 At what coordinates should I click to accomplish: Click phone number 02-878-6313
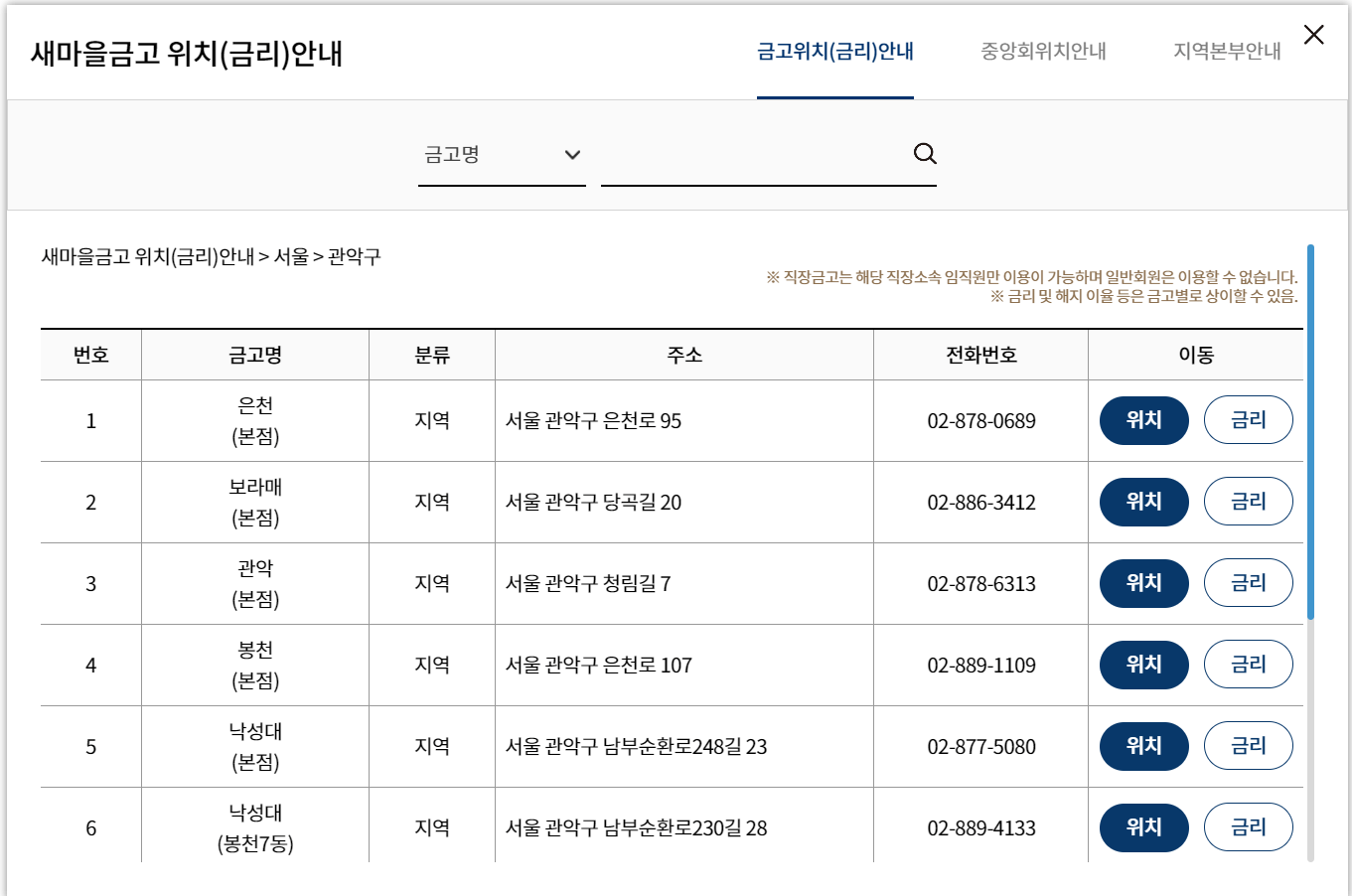tap(981, 584)
